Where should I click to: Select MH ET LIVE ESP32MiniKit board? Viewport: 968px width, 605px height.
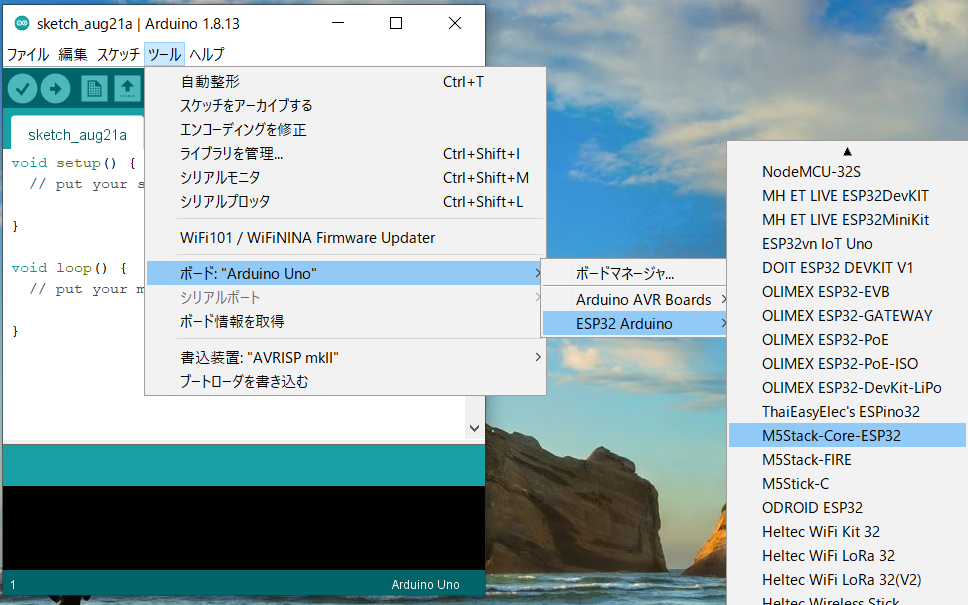pos(847,220)
